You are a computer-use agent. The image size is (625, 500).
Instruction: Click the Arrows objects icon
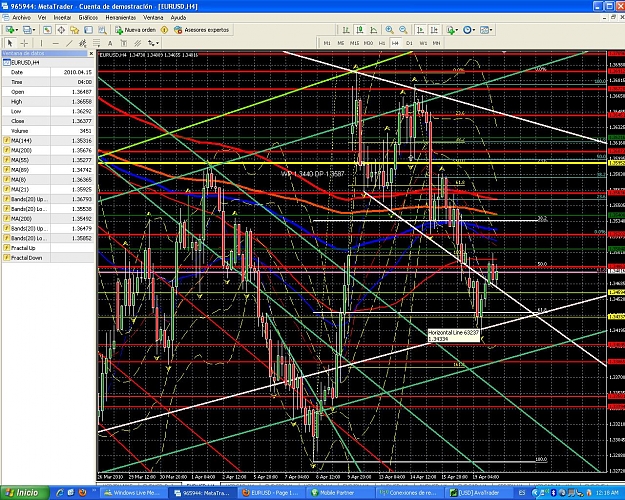click(151, 43)
